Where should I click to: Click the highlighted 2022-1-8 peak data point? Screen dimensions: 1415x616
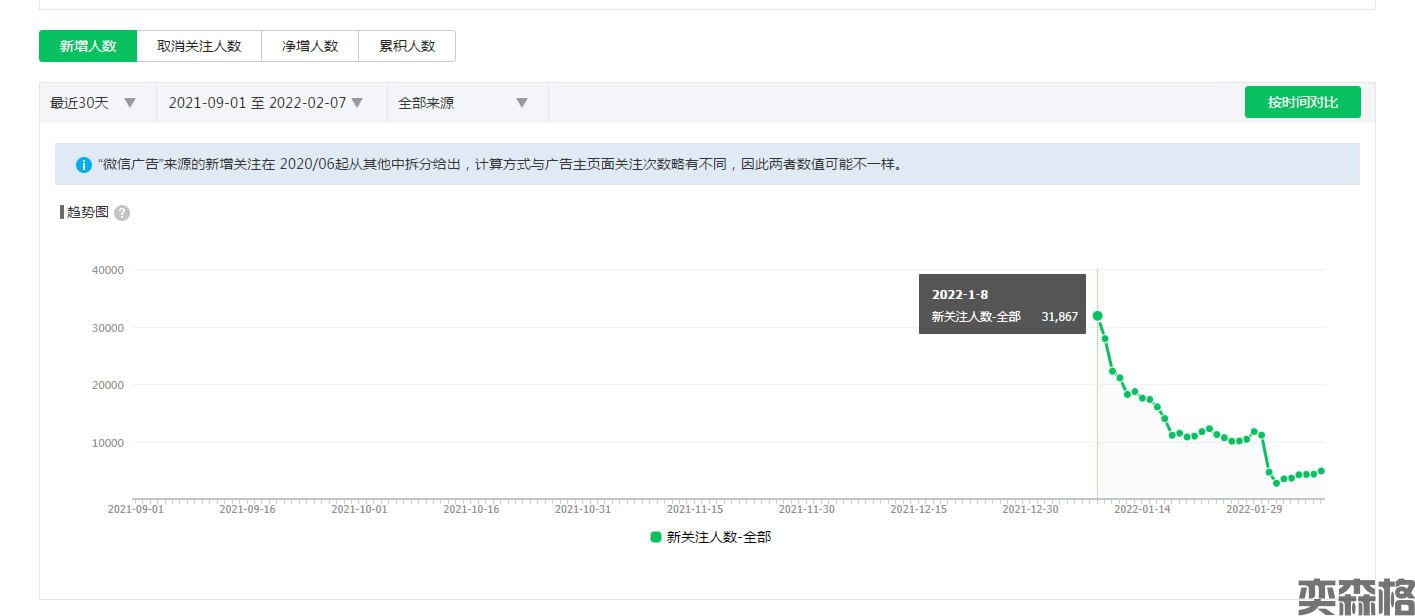tap(1097, 316)
